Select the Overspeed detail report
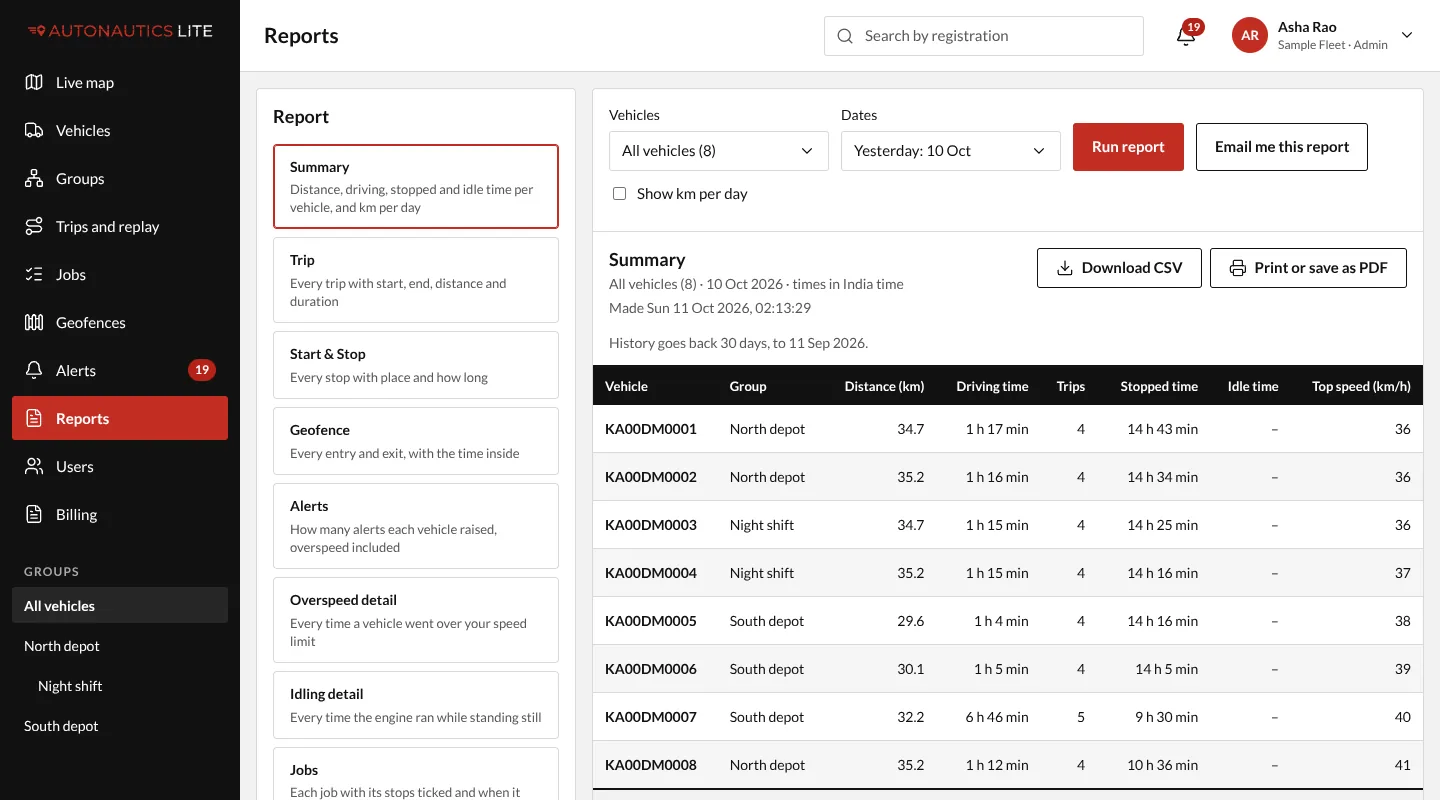 (416, 620)
